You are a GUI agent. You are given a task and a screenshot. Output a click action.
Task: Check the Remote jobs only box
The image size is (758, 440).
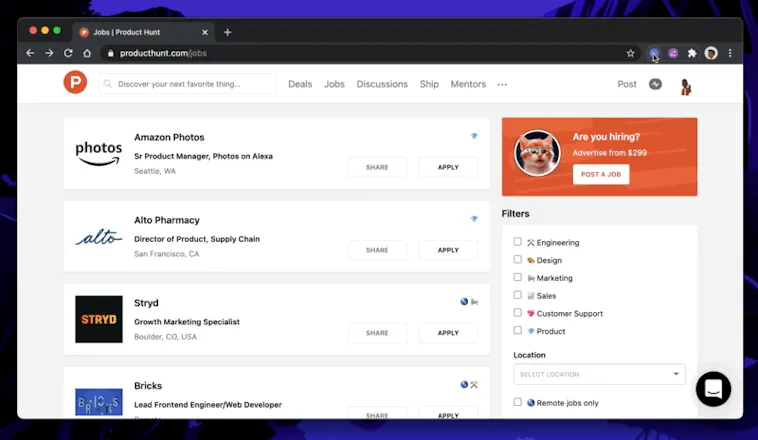(x=518, y=402)
